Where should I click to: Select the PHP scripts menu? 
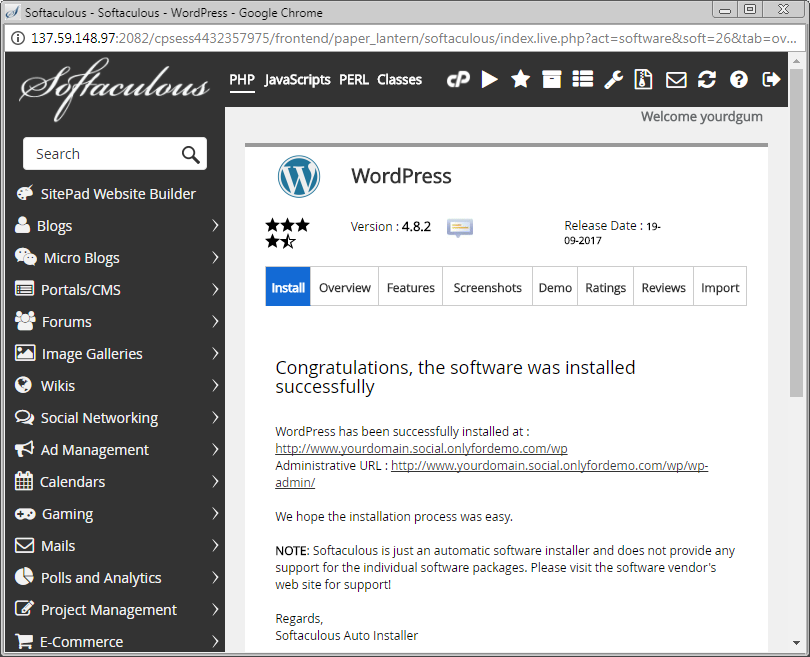(x=242, y=80)
